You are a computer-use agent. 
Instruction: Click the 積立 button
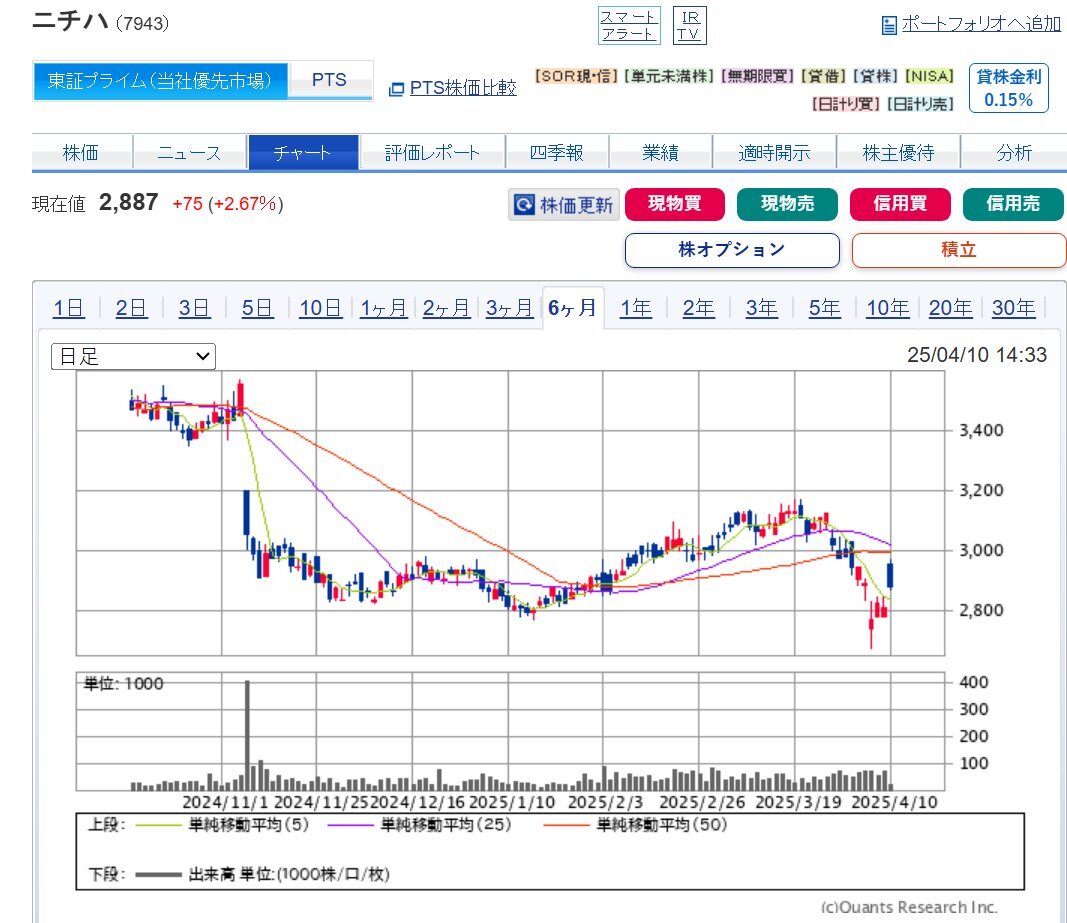959,250
